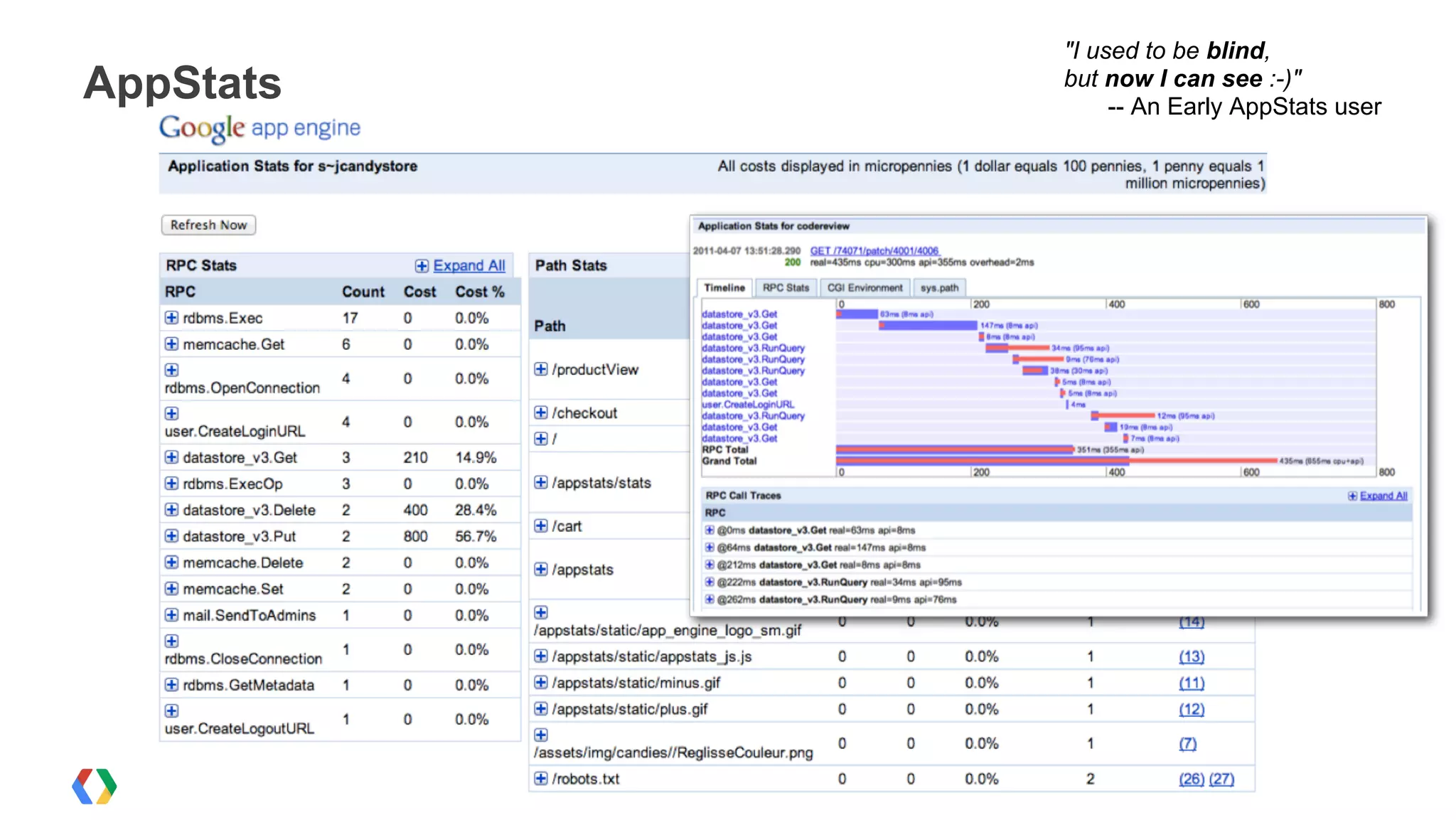Expand the rdbms.OpenConnection row
Image resolution: width=1456 pixels, height=820 pixels.
click(x=171, y=370)
